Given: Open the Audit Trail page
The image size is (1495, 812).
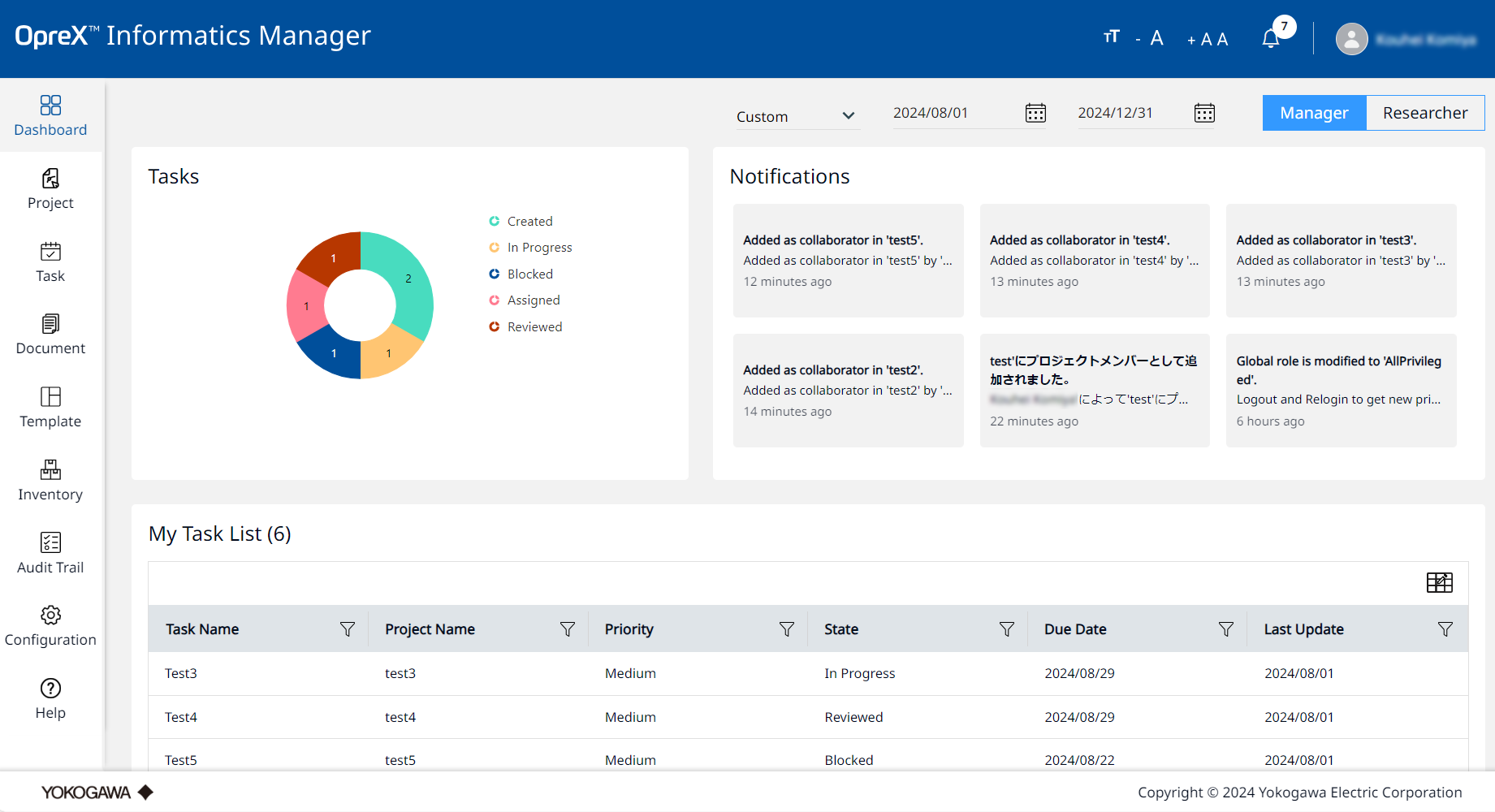Looking at the screenshot, I should point(50,553).
